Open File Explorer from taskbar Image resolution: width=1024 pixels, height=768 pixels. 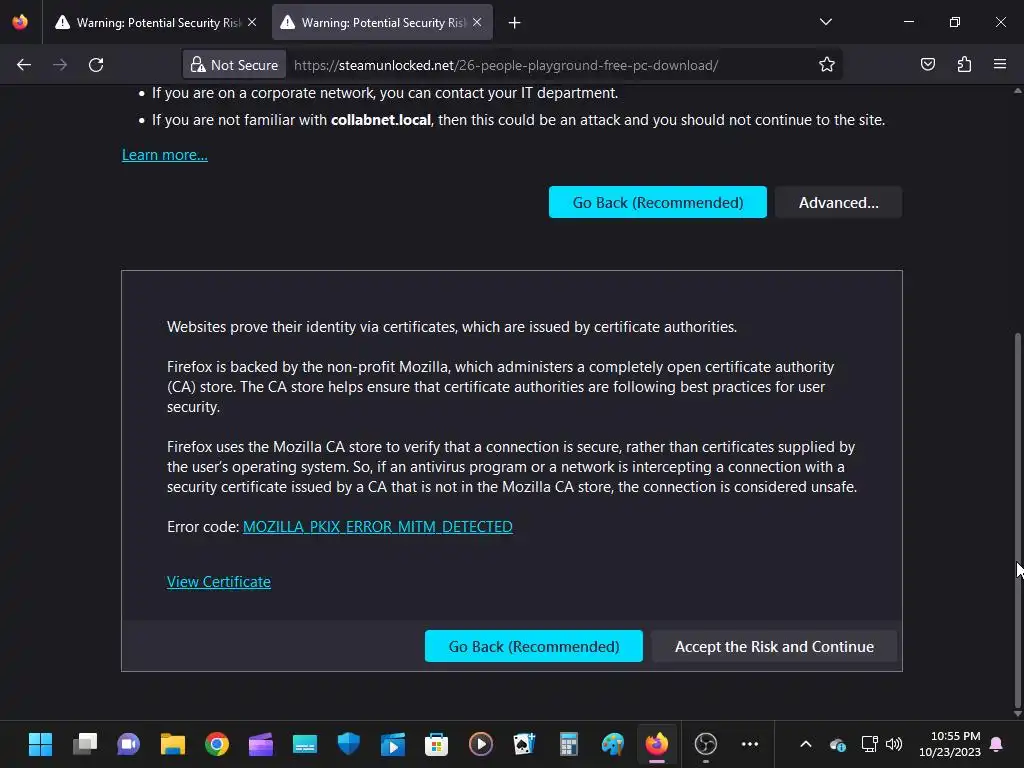click(173, 744)
